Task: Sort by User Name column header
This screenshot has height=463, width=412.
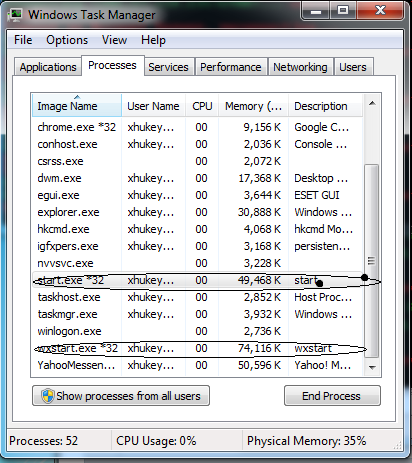Action: tap(153, 106)
